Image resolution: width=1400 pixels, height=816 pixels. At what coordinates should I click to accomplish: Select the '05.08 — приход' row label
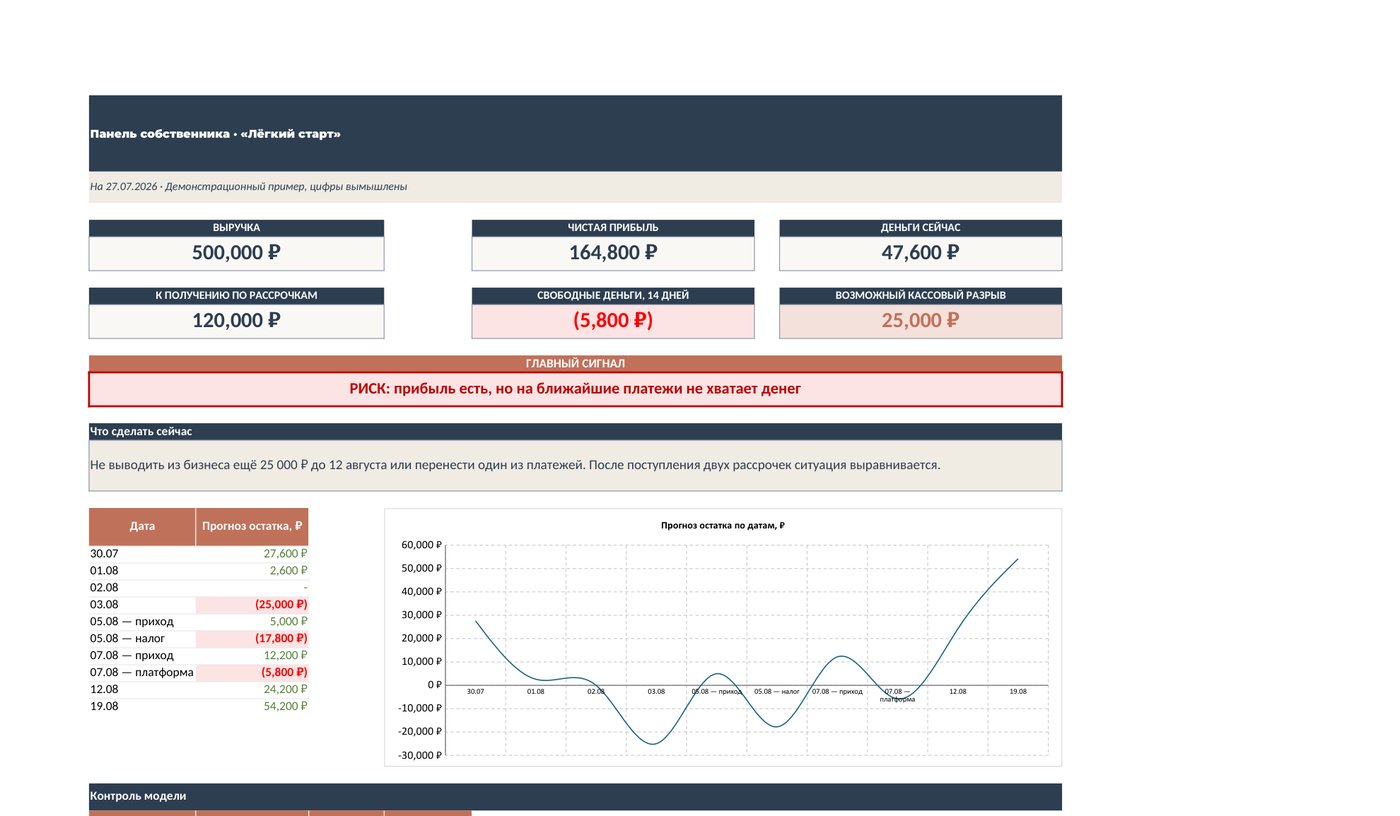click(142, 622)
